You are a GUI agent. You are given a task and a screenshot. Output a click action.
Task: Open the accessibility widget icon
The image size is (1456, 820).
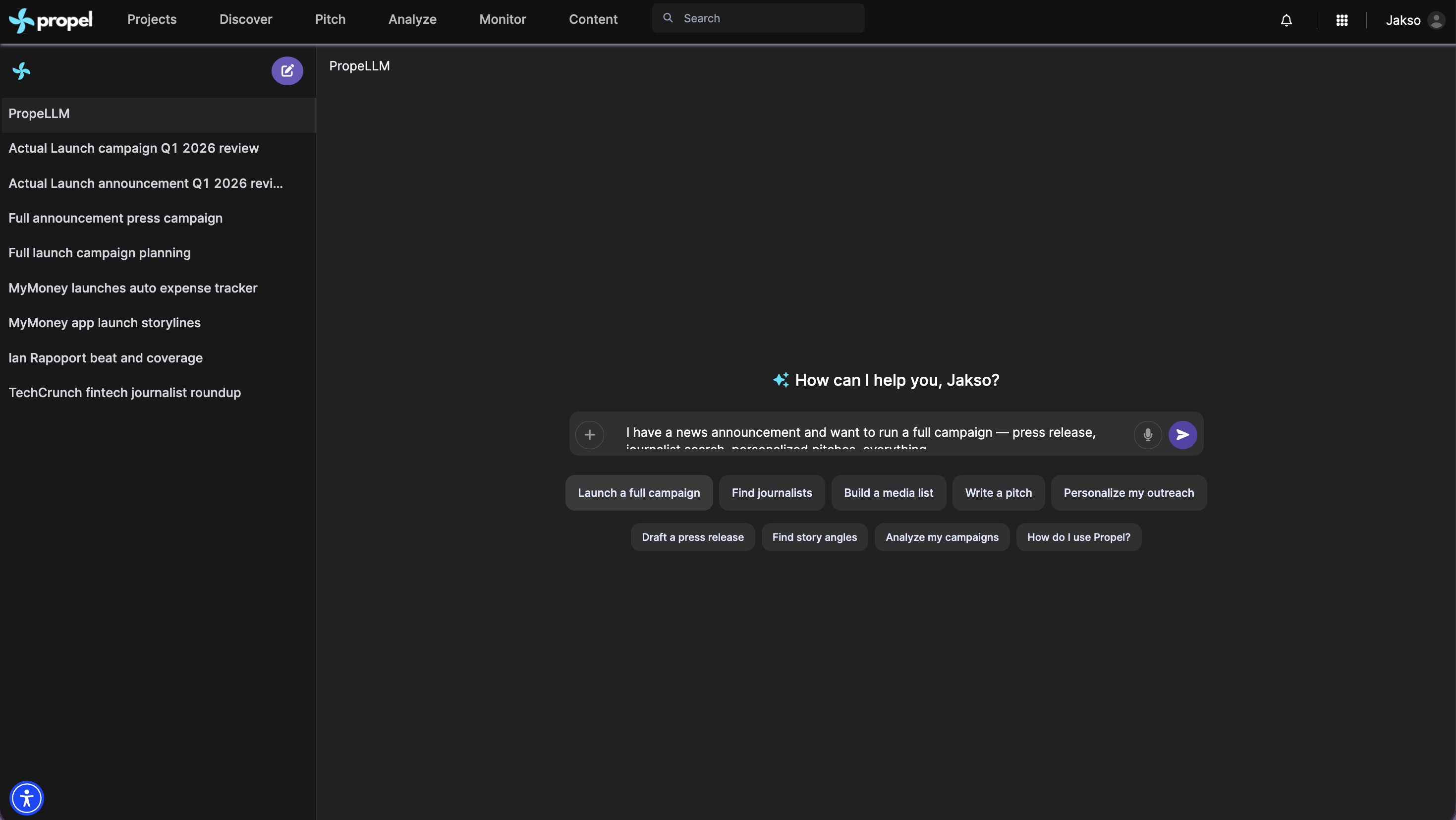click(27, 798)
